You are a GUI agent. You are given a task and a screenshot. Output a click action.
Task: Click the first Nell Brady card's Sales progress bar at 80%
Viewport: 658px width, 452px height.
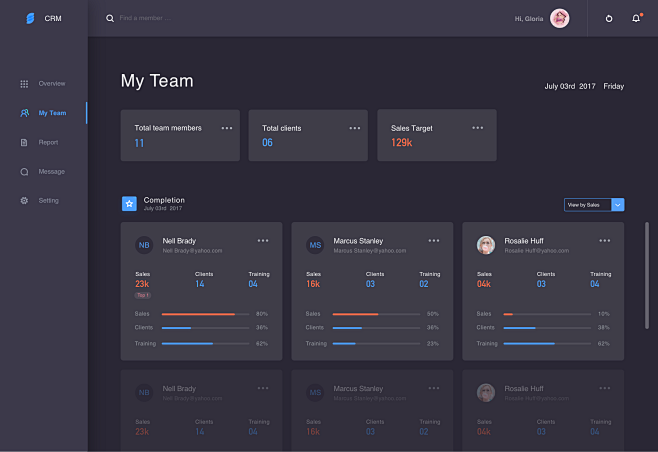pos(206,314)
